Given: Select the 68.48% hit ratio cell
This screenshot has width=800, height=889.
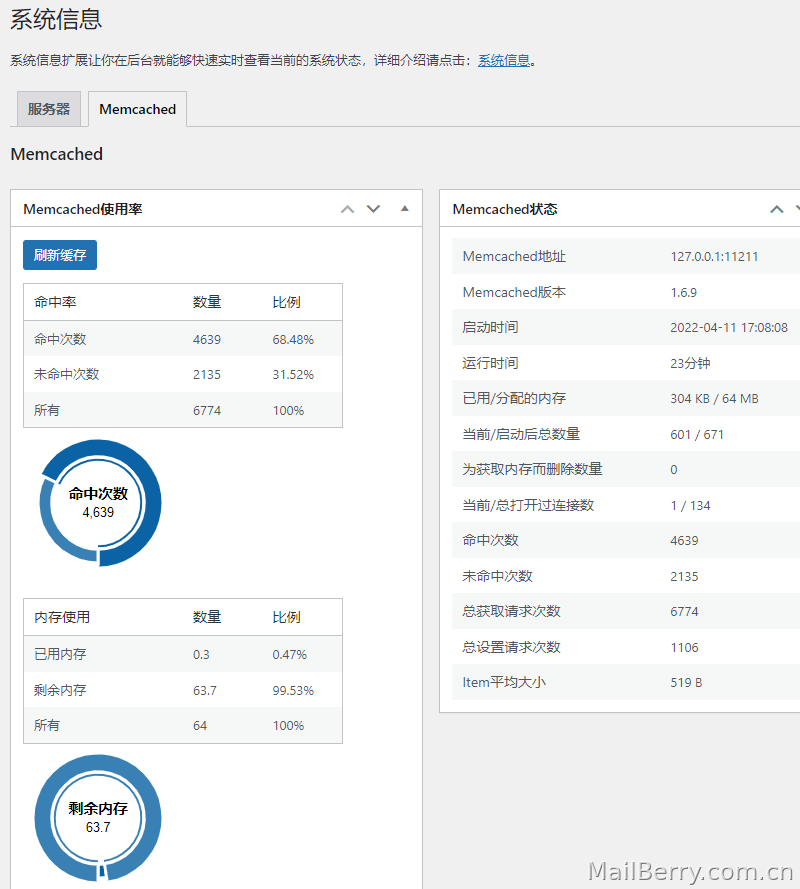Looking at the screenshot, I should (x=293, y=340).
